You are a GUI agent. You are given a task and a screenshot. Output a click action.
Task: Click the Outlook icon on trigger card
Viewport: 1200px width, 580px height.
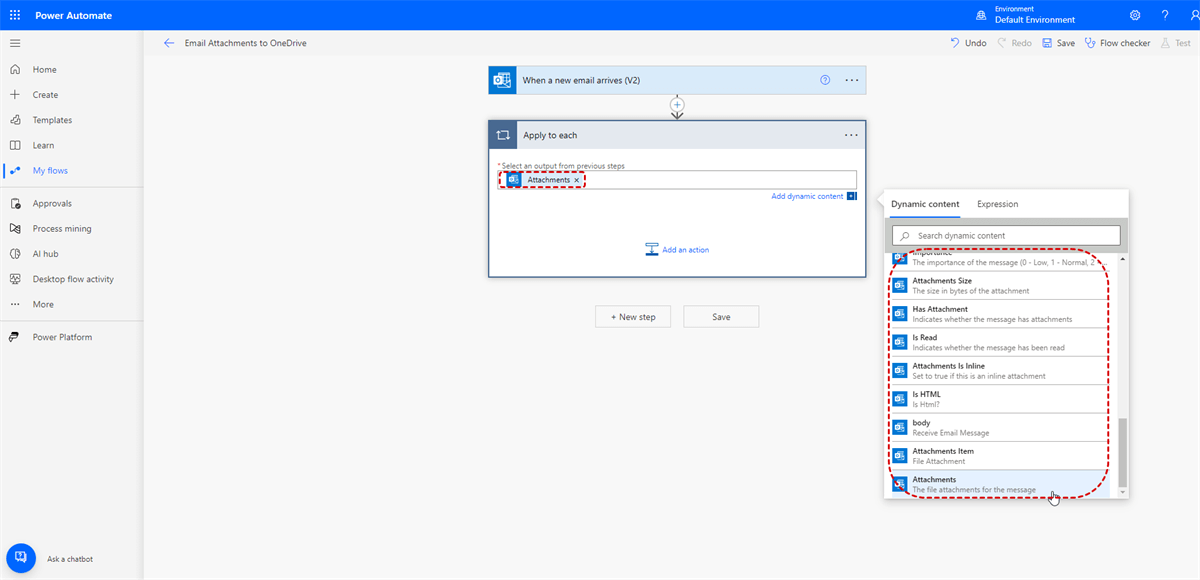[502, 80]
